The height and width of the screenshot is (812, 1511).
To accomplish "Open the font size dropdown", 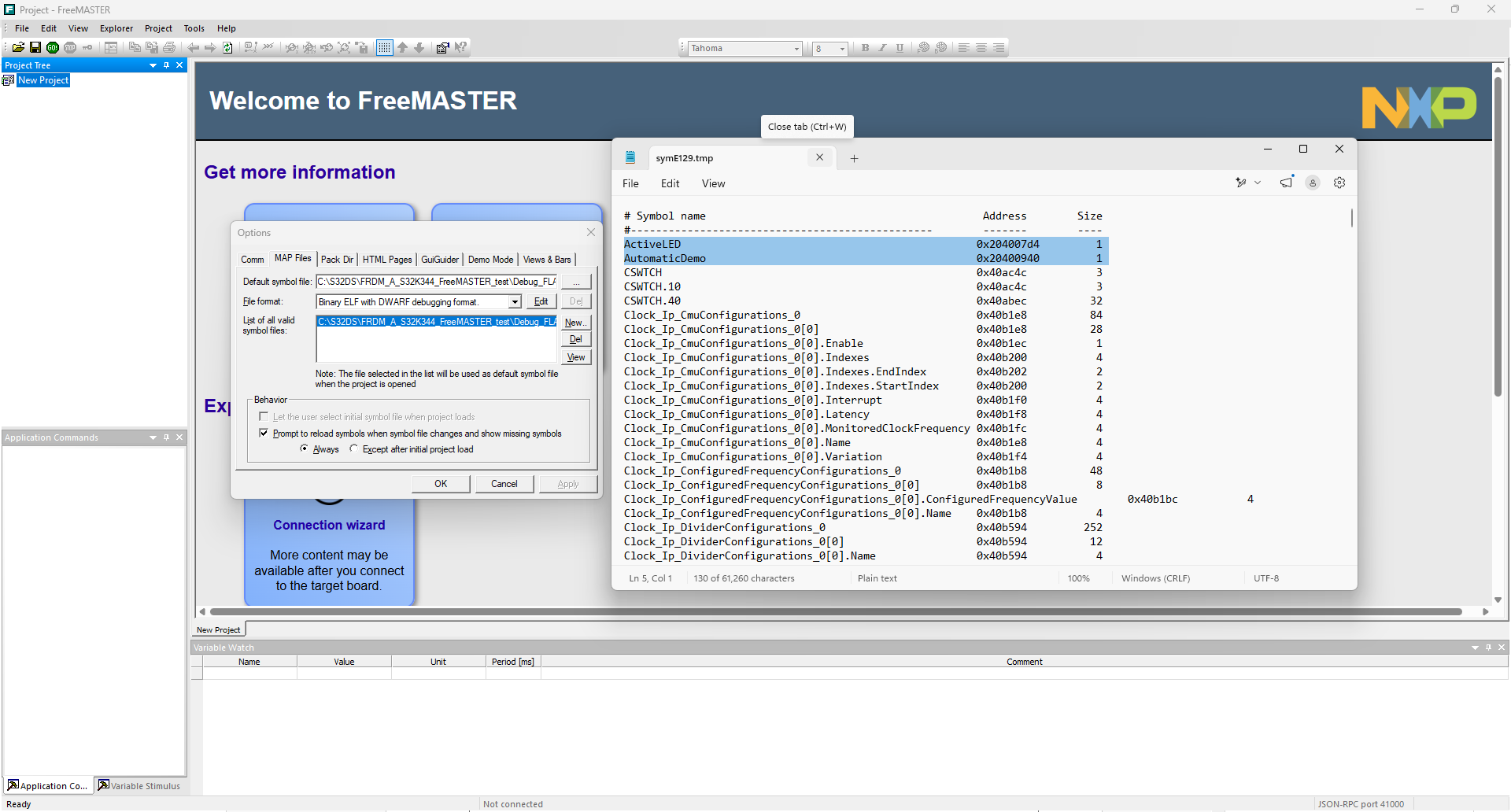I will tap(842, 49).
